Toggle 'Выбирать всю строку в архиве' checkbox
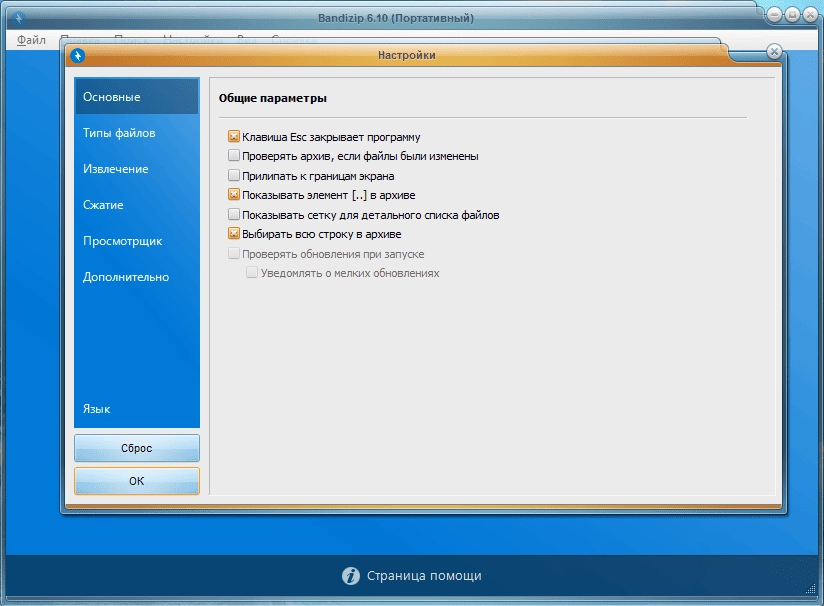The image size is (824, 606). tap(234, 233)
